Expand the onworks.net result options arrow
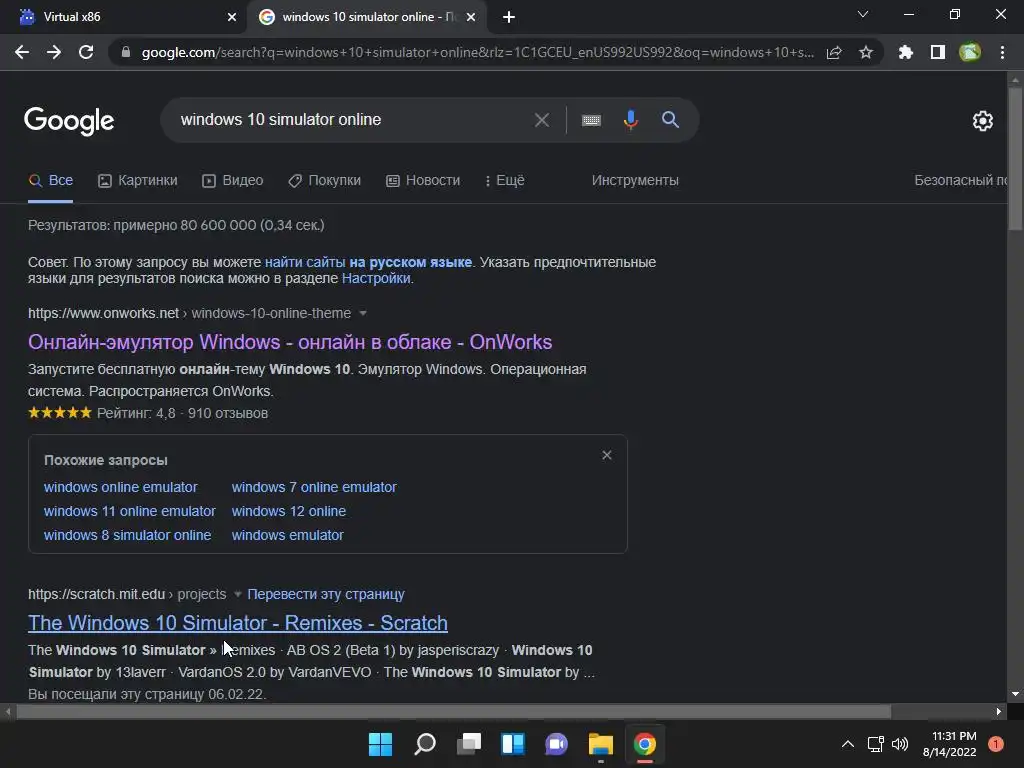The height and width of the screenshot is (768, 1024). click(363, 313)
